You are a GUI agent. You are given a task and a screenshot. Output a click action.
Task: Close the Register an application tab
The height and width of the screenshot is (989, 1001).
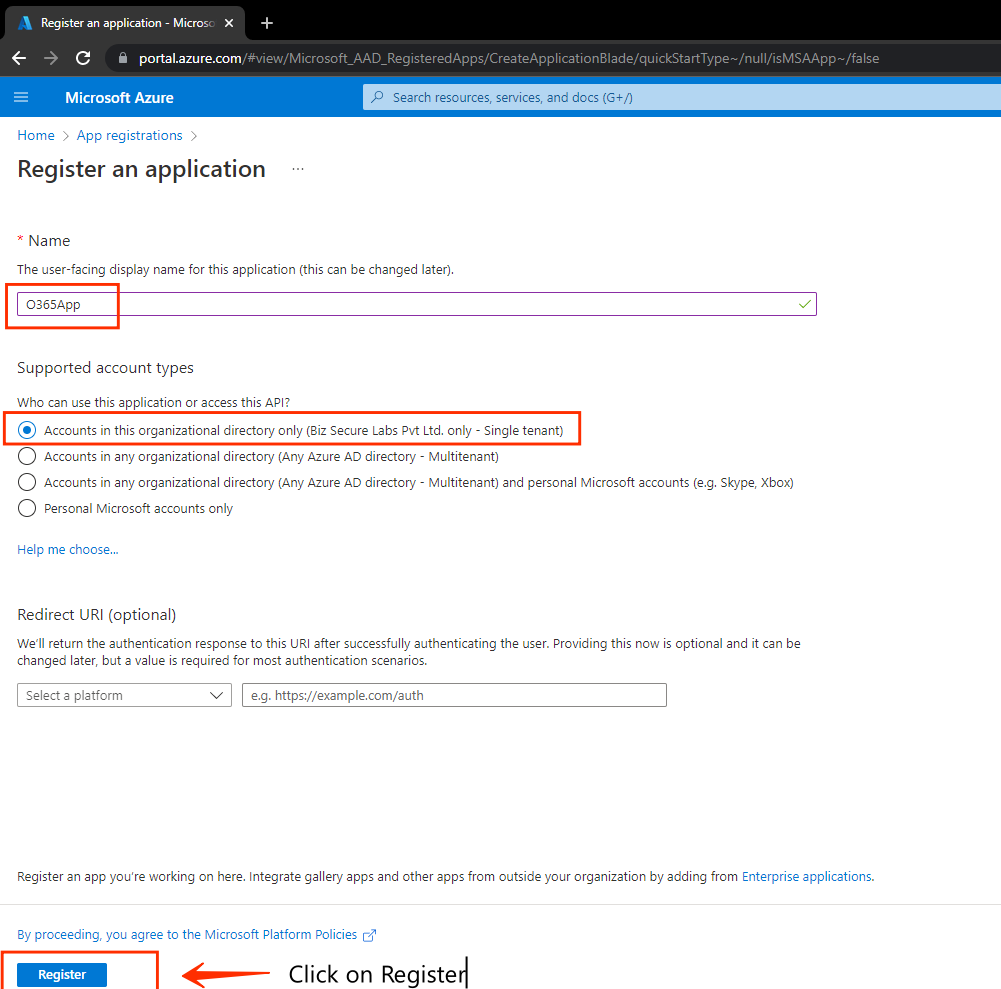pos(231,23)
